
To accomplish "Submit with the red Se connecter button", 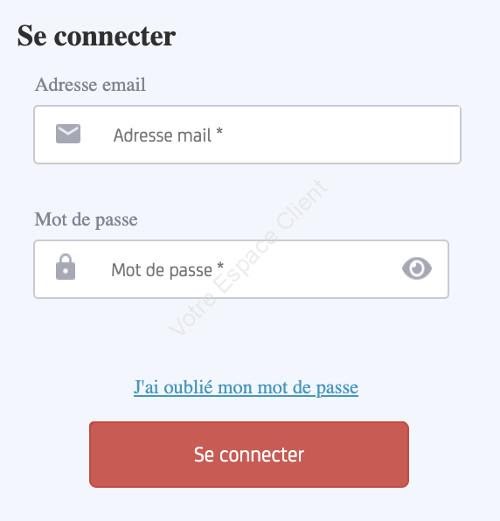I will coord(249,455).
